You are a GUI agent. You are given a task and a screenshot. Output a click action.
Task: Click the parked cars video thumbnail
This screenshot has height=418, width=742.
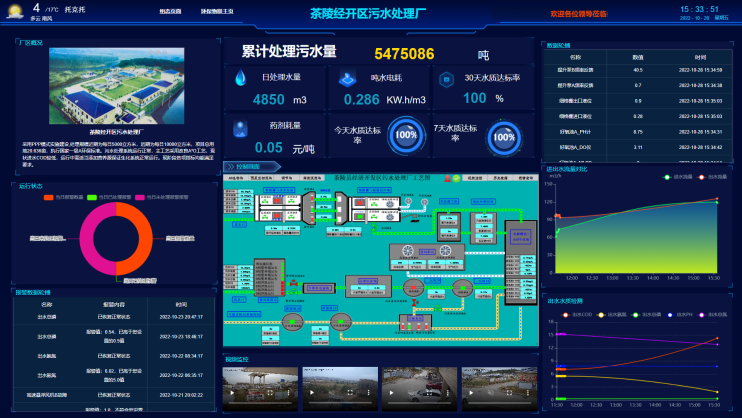point(420,389)
